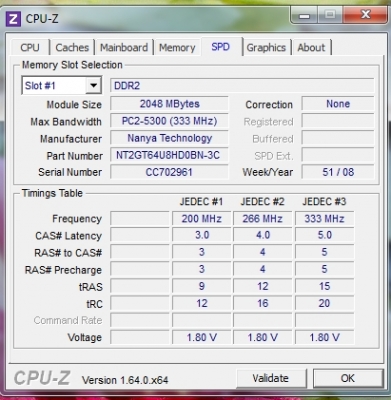Click the Command Rate label

pos(68,320)
